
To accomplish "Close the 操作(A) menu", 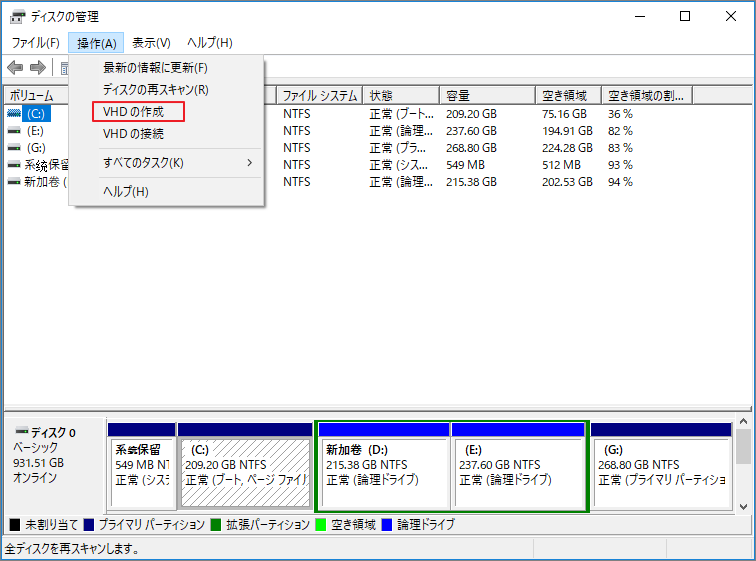I will click(96, 43).
